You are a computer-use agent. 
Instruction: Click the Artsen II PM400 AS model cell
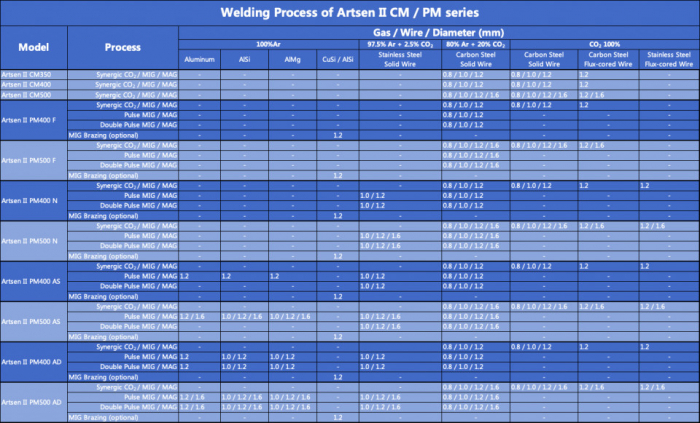34,281
